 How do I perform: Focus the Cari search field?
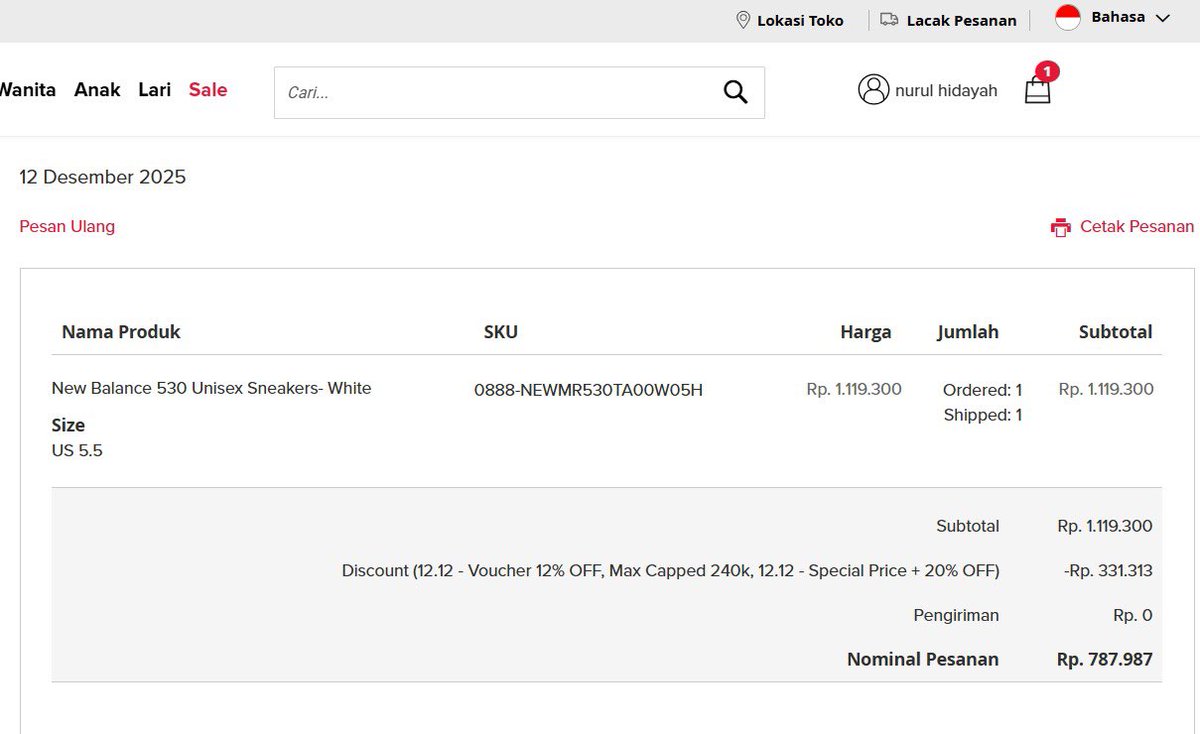(519, 92)
